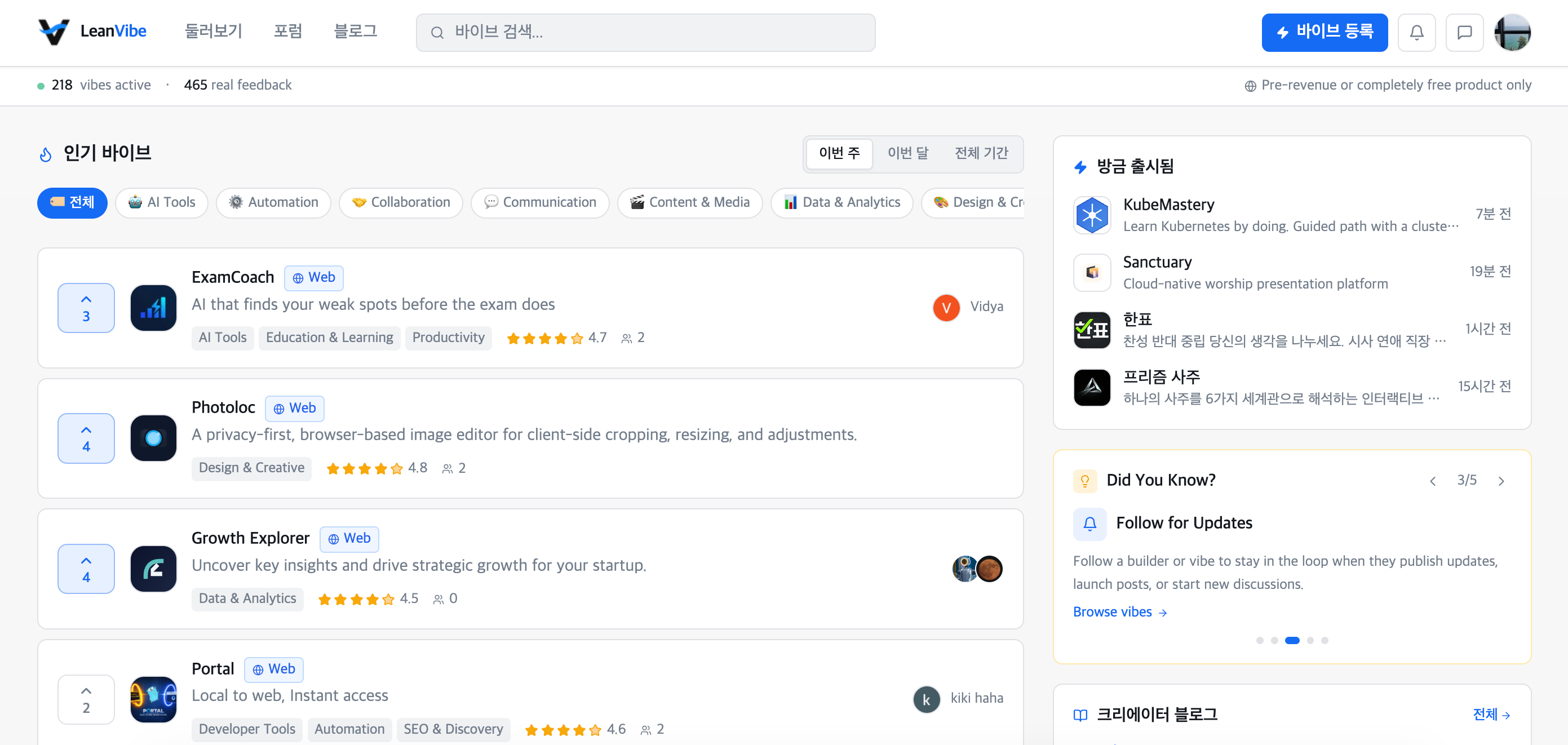Enable the Automation category filter
The width and height of the screenshot is (1568, 745).
tap(273, 203)
